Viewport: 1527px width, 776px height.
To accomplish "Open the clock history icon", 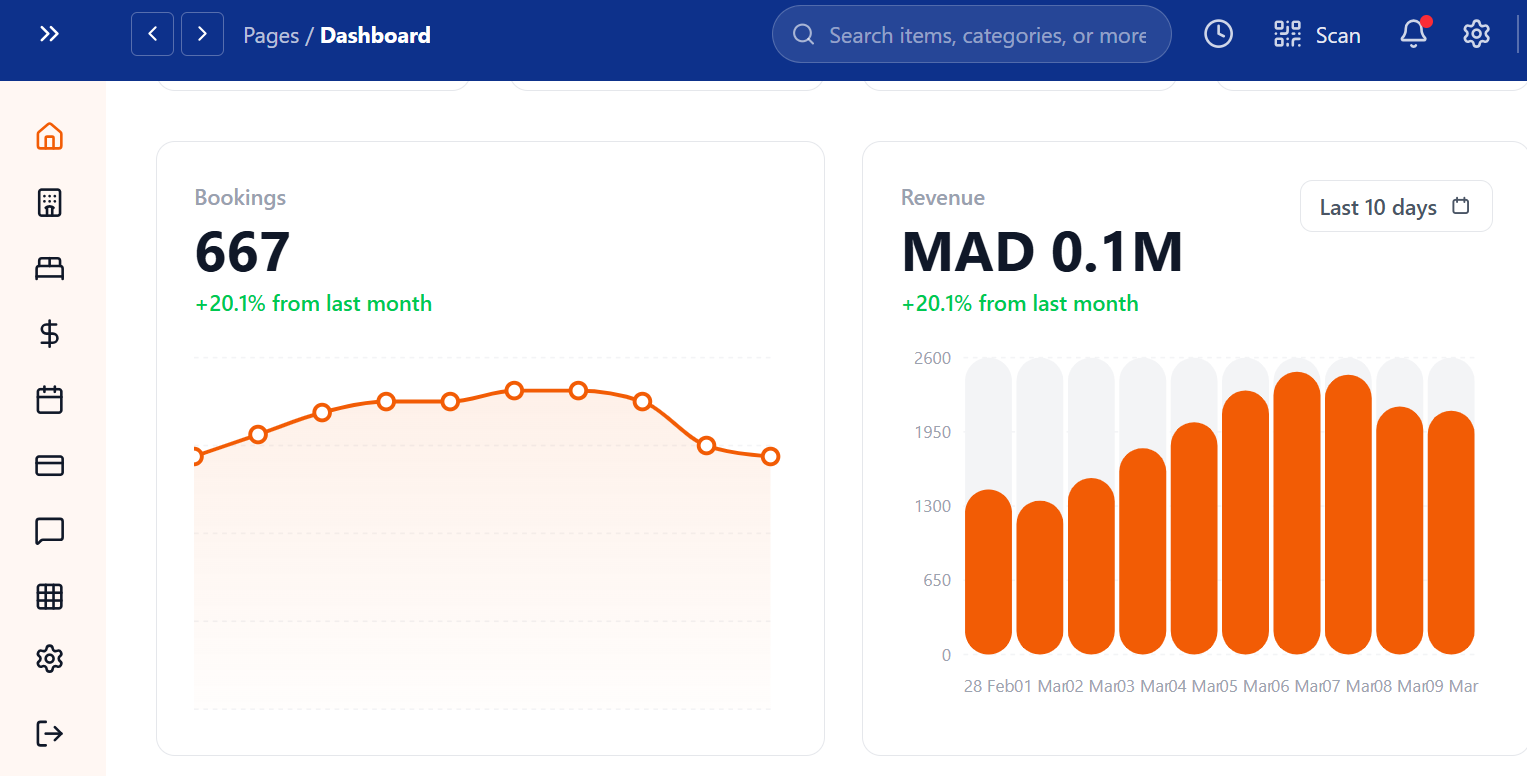I will [1218, 34].
